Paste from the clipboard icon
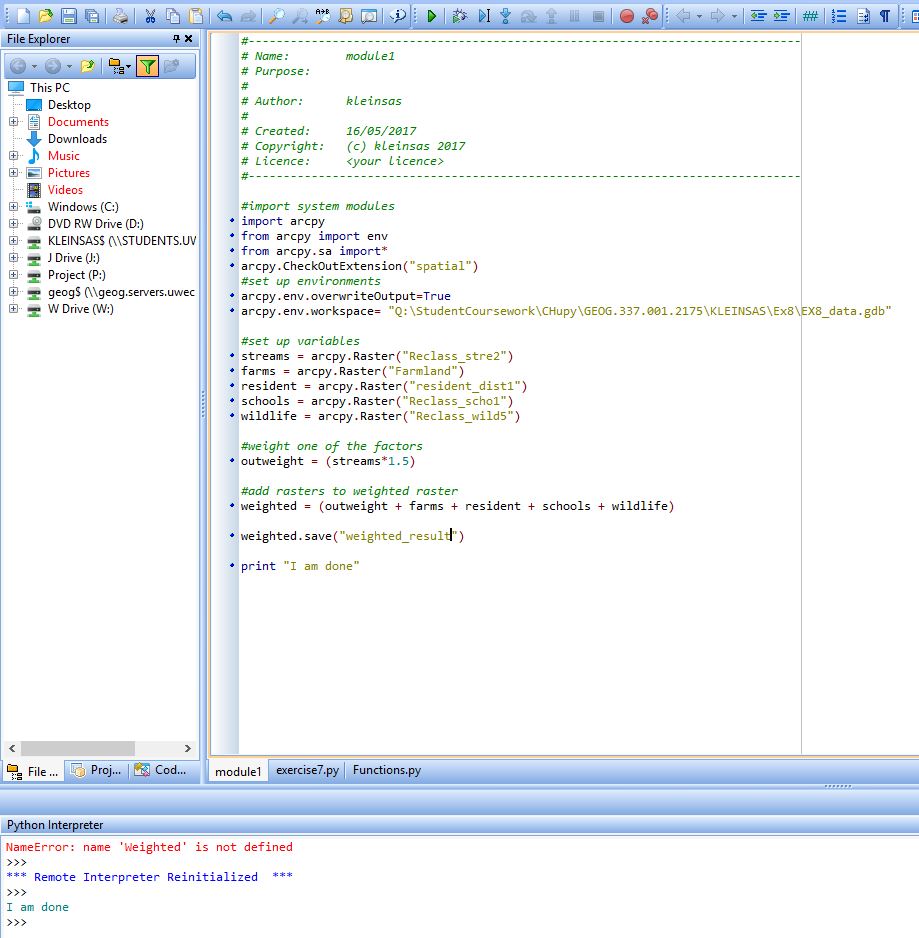This screenshot has width=919, height=938. click(196, 16)
